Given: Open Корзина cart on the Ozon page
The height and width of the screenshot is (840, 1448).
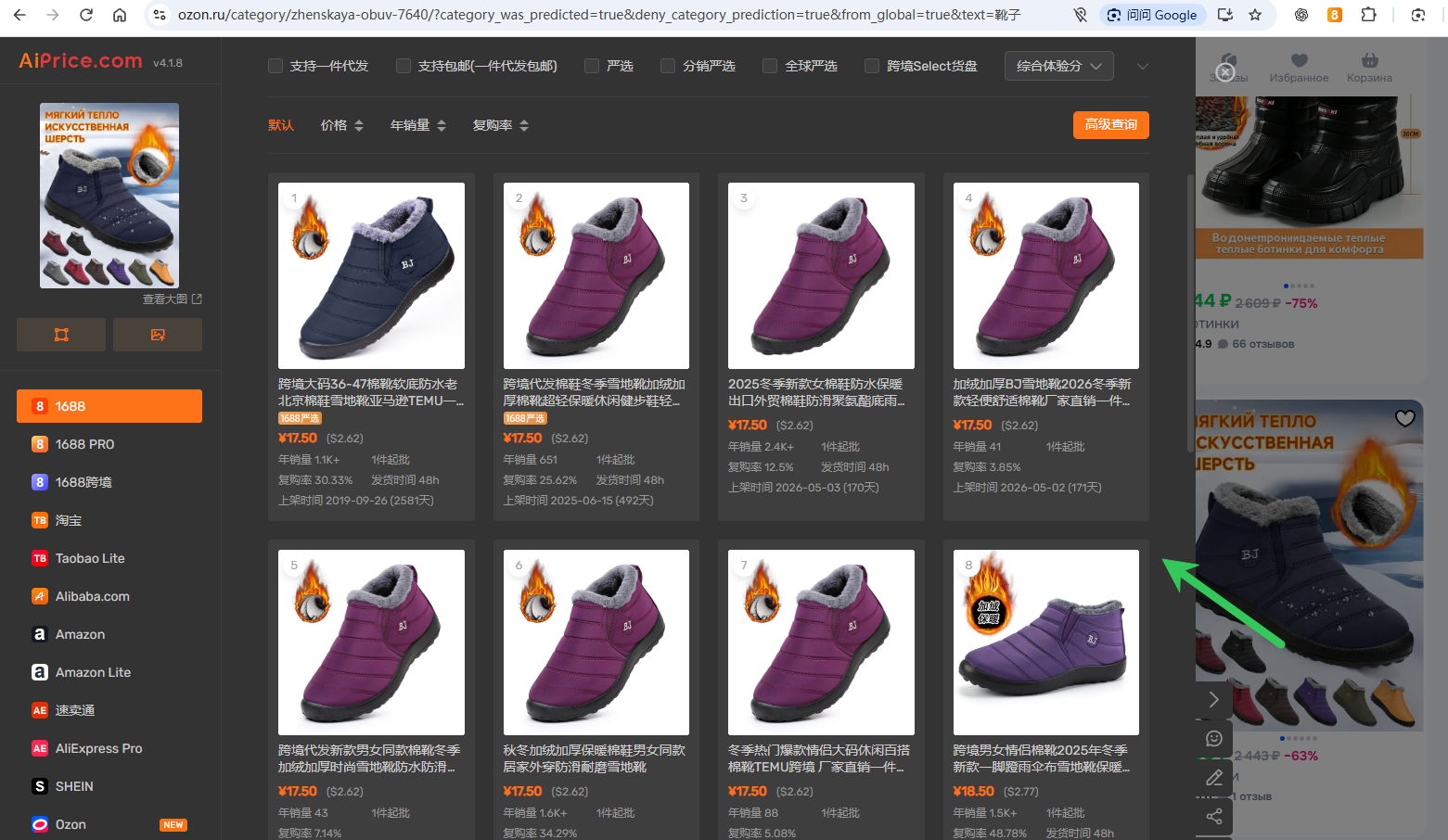Looking at the screenshot, I should (1369, 68).
